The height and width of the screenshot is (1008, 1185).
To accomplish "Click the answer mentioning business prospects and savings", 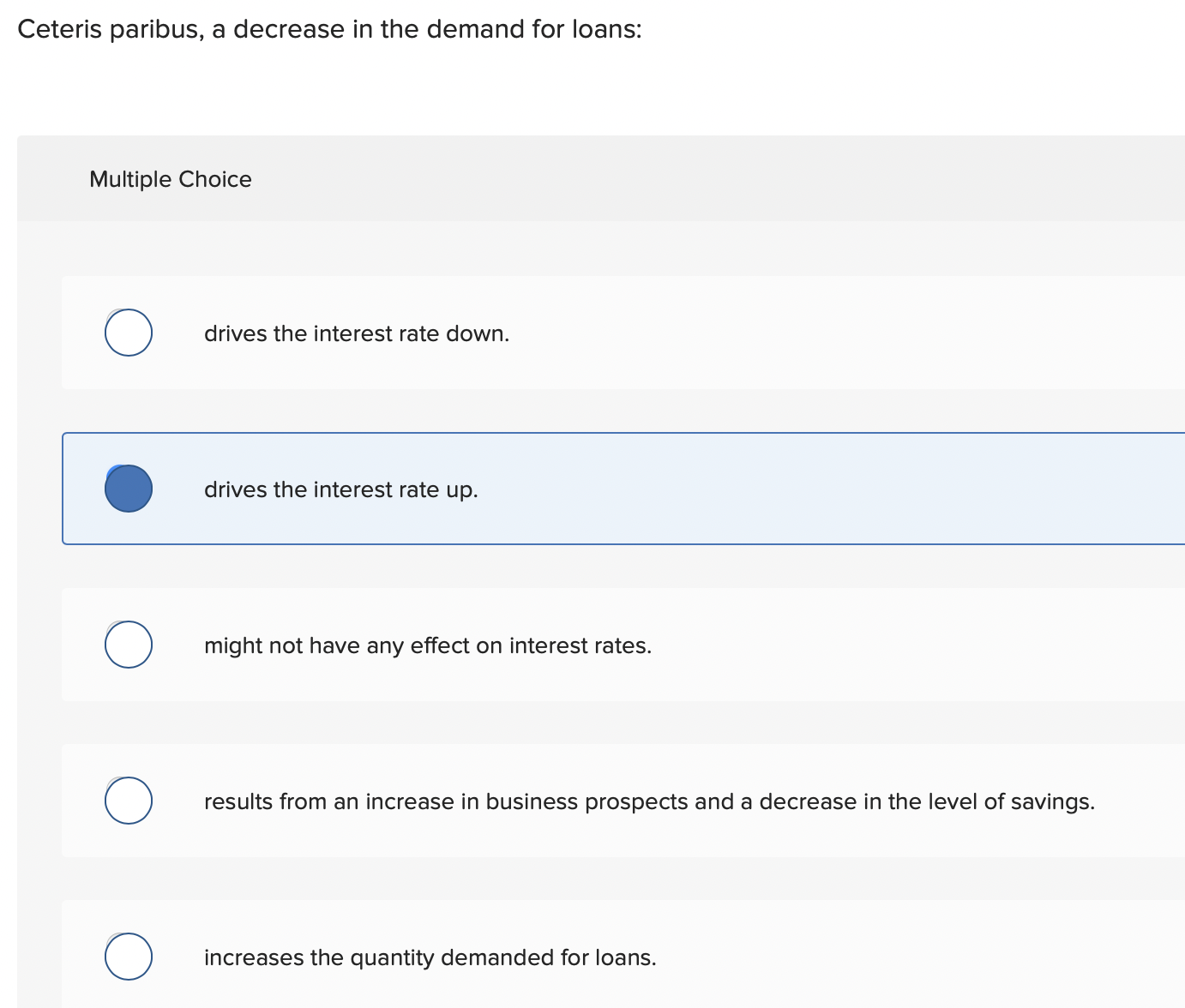I will coord(600,801).
